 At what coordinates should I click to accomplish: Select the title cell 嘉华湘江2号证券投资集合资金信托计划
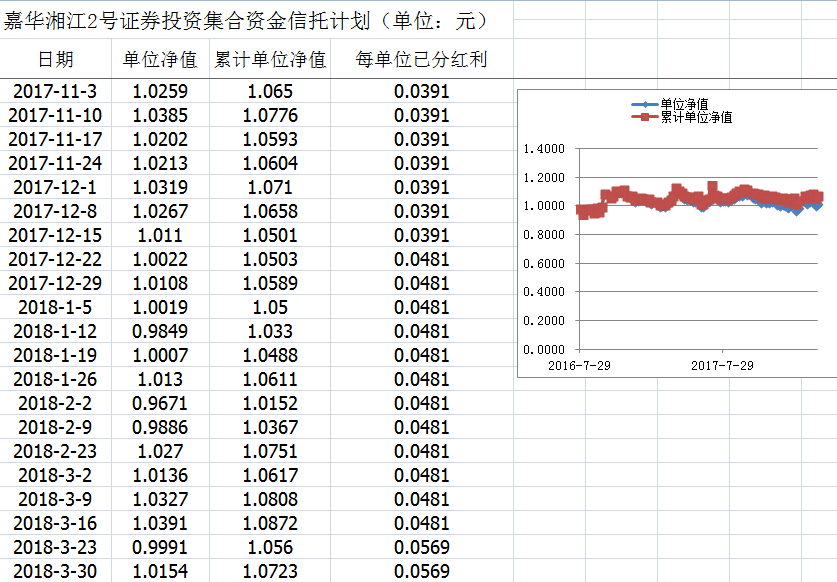[245, 20]
